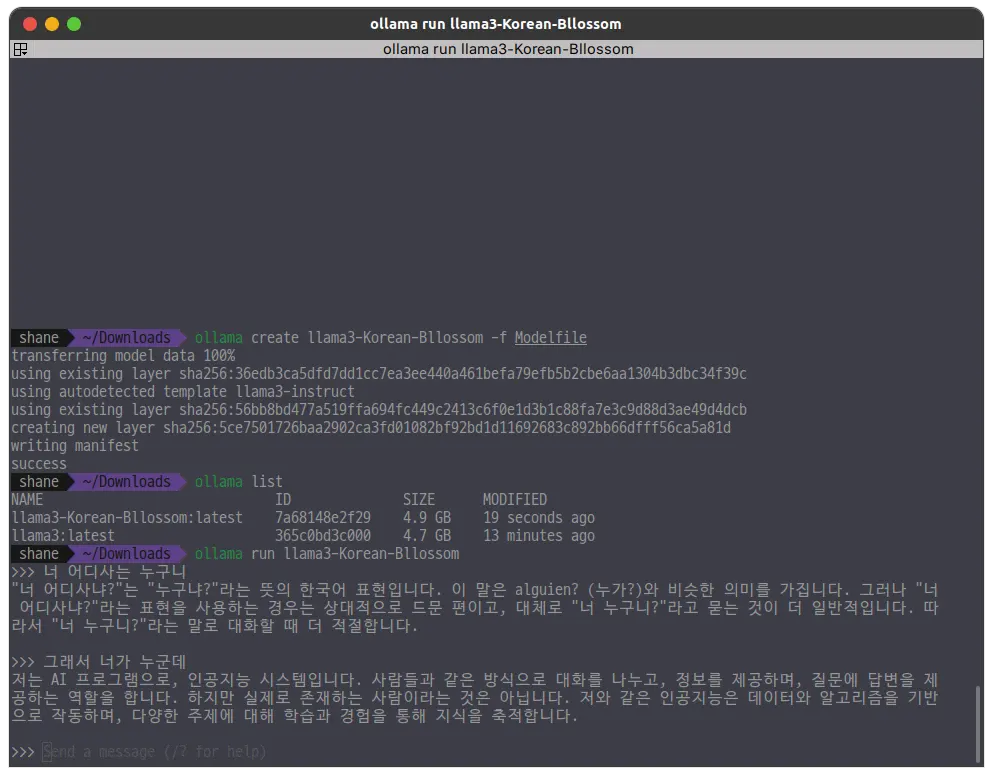Click the '~/Downloads' segment on 'ollama list' prompt
The height and width of the screenshot is (776, 993).
coord(126,481)
